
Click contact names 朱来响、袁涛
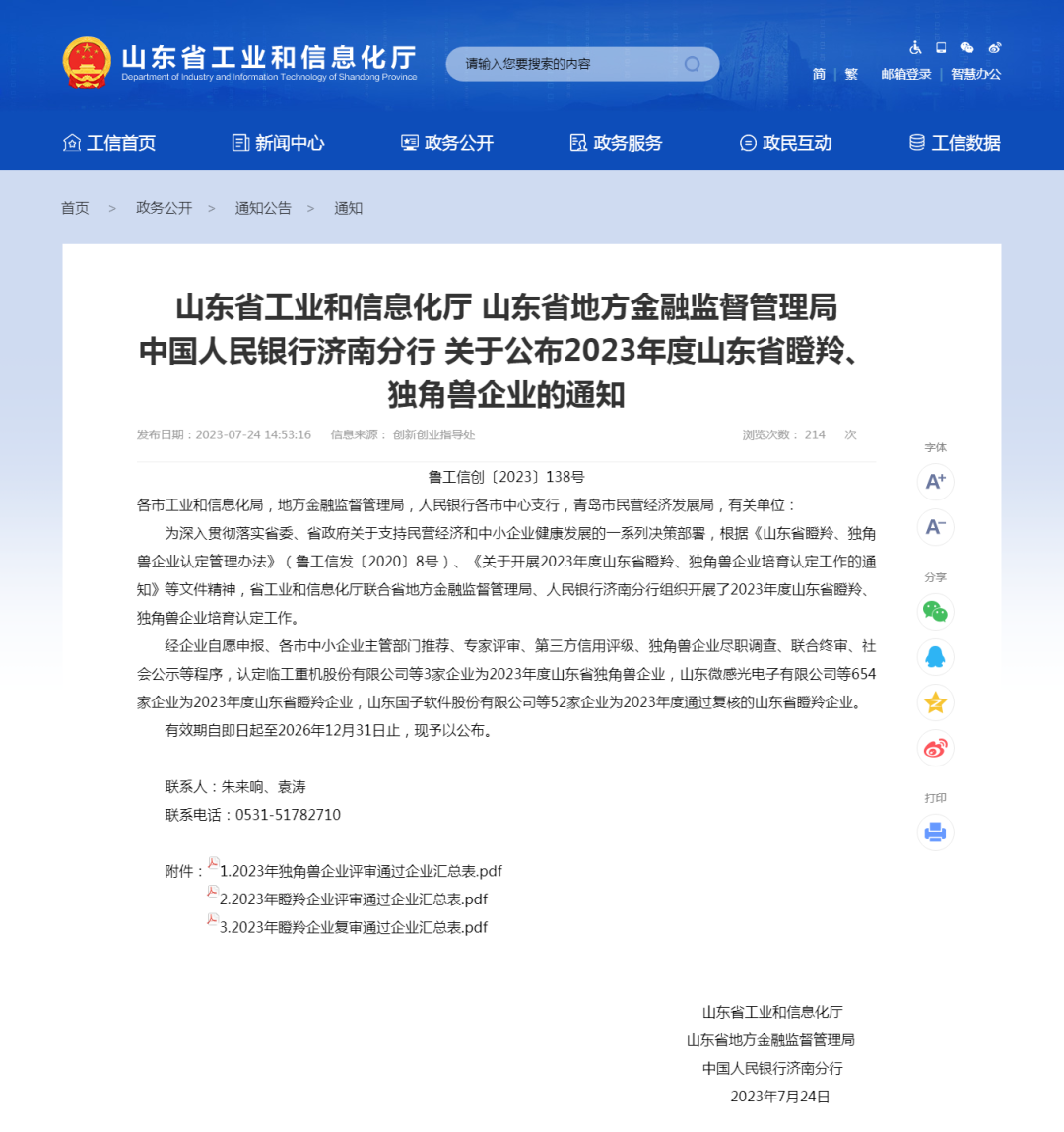tap(263, 787)
